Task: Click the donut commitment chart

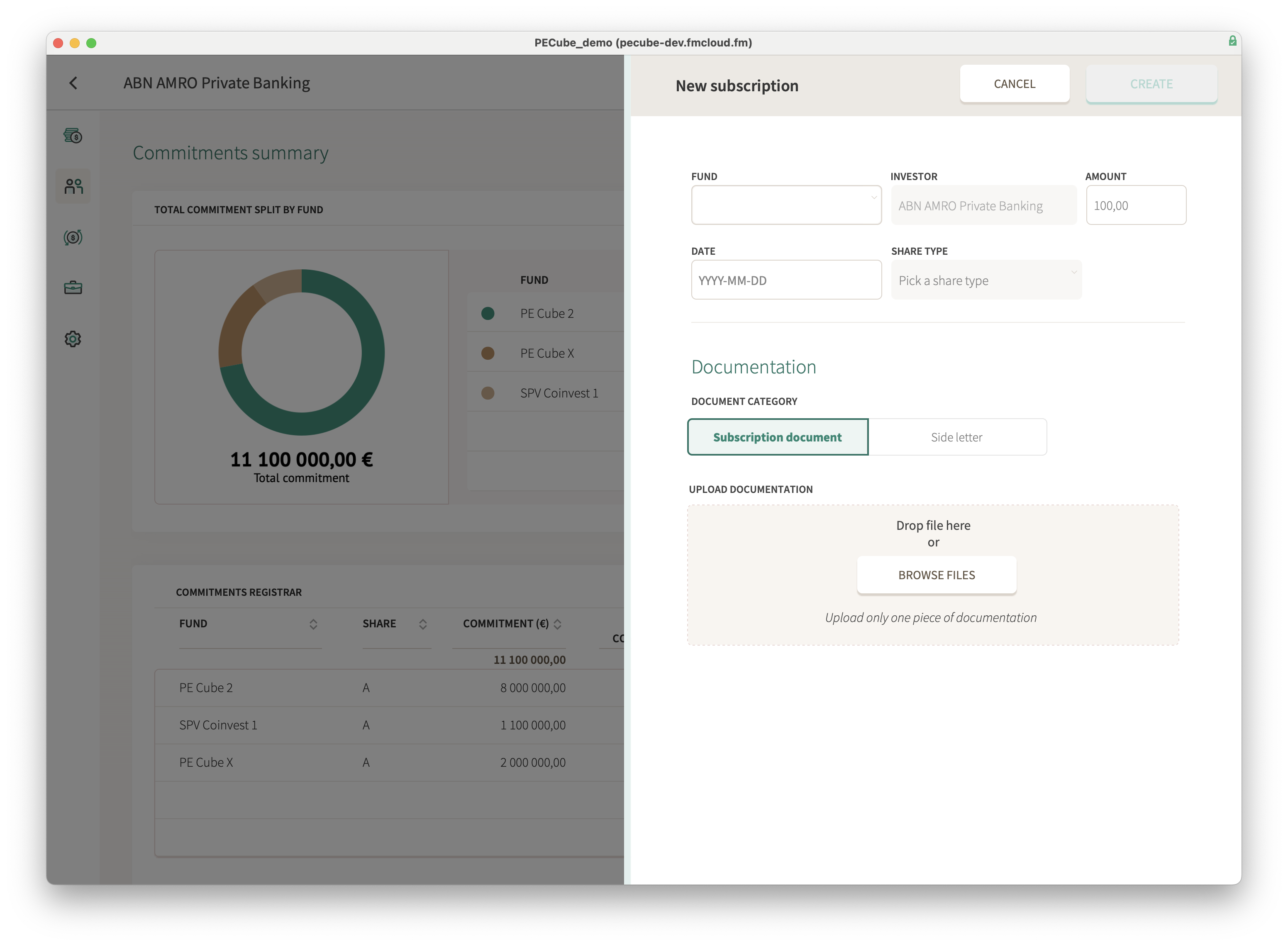Action: pyautogui.click(x=301, y=352)
